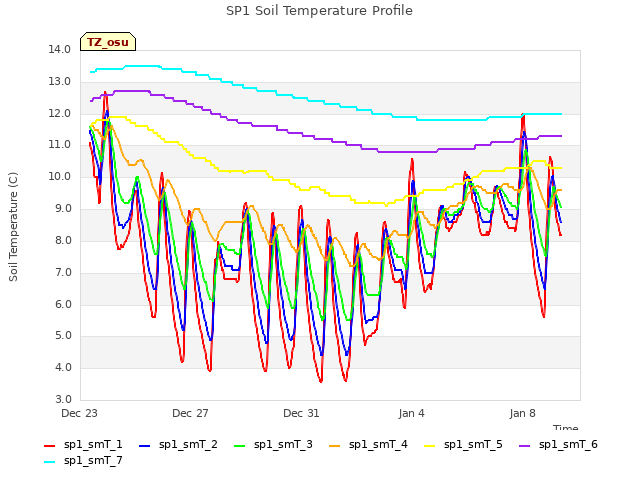Click the 5.0 y-axis tick label
Screen dimensions: 640x480
pyautogui.click(x=62, y=336)
